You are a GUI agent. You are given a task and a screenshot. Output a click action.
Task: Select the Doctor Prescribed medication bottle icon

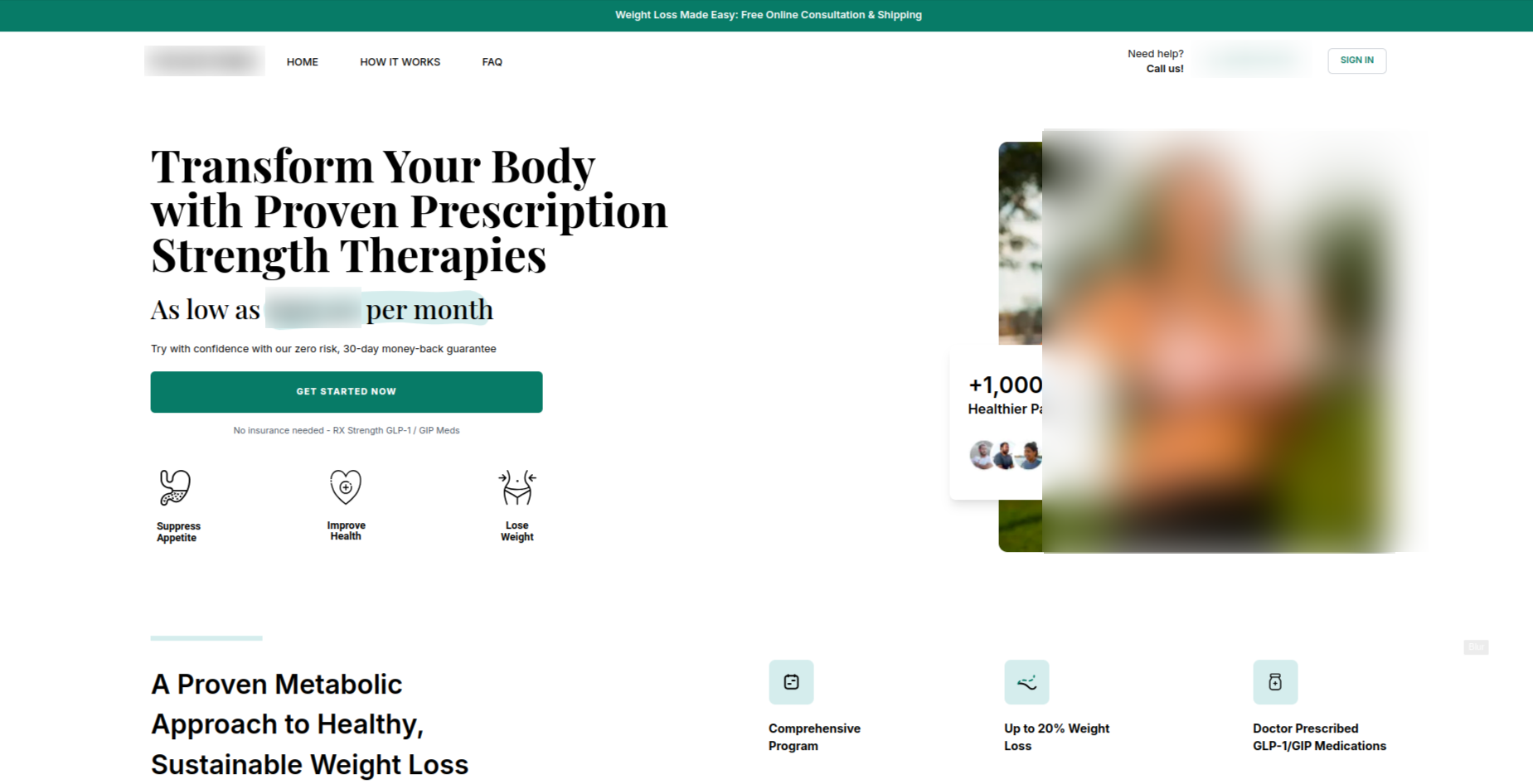1275,682
